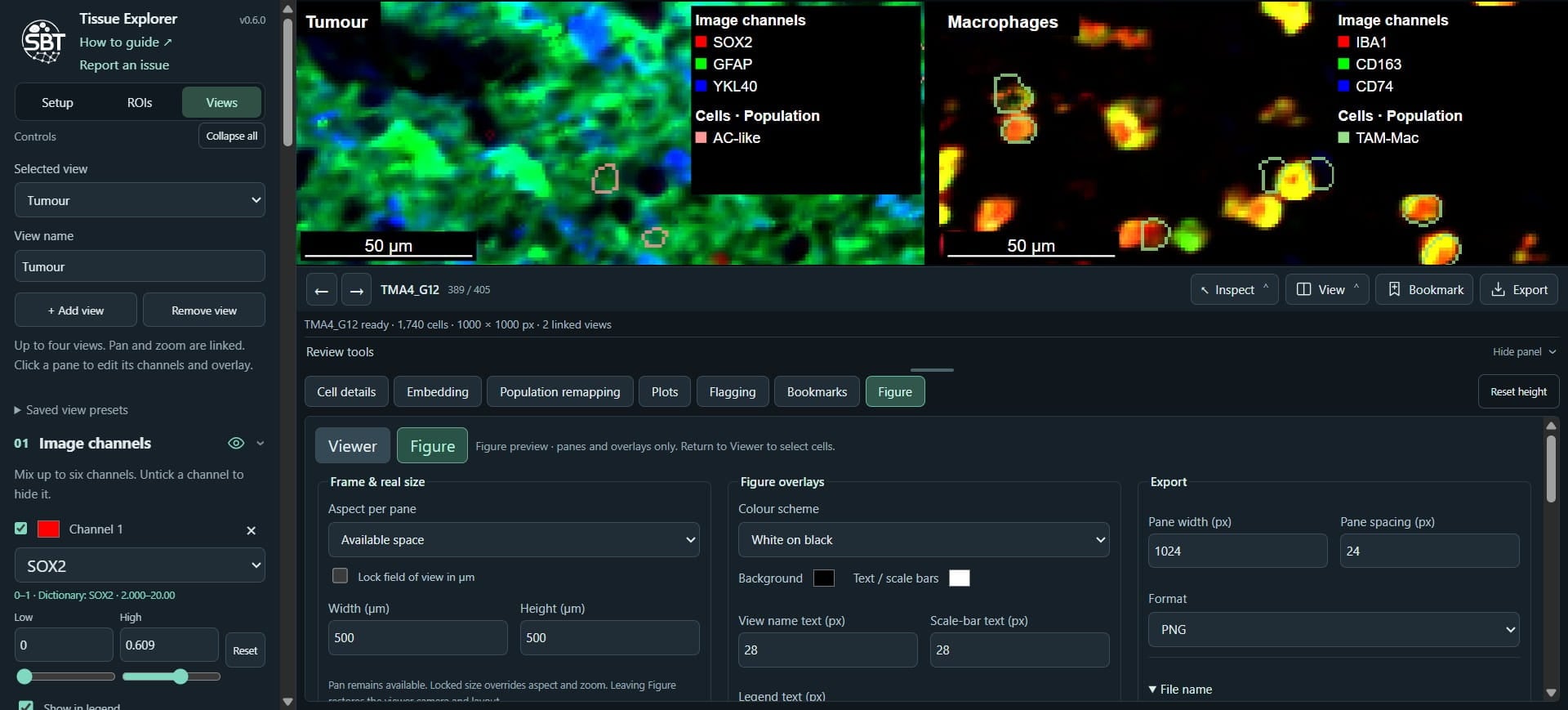
Task: Open the Colour scheme dropdown
Action: click(x=924, y=539)
